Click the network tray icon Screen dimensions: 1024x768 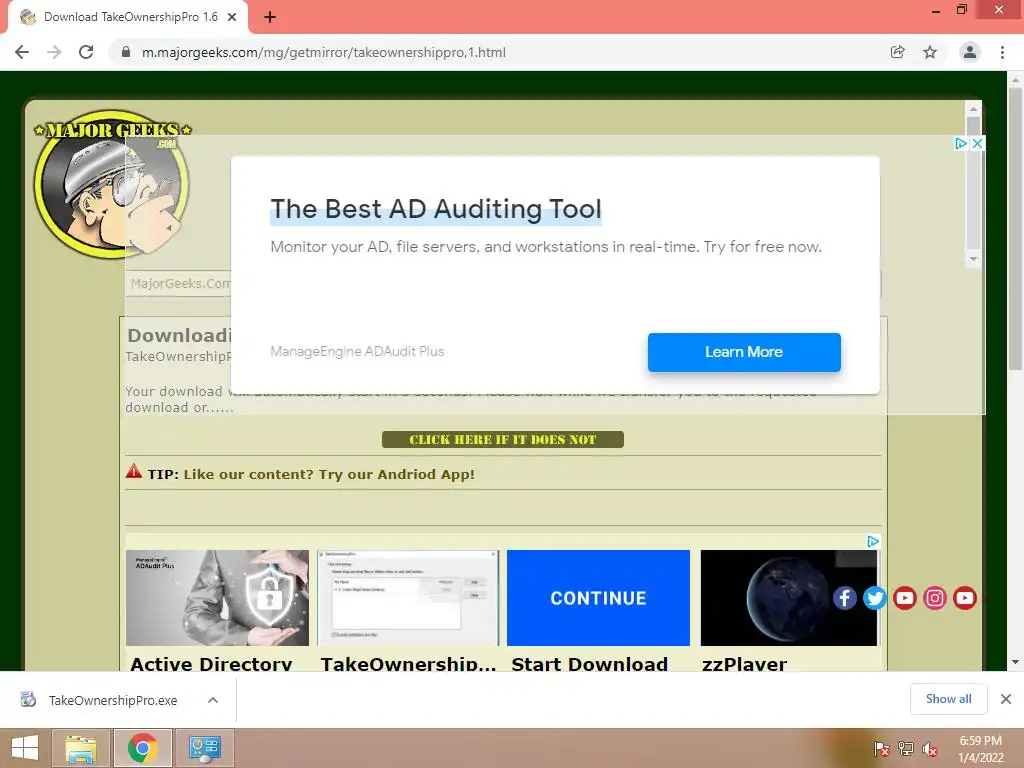pos(906,749)
